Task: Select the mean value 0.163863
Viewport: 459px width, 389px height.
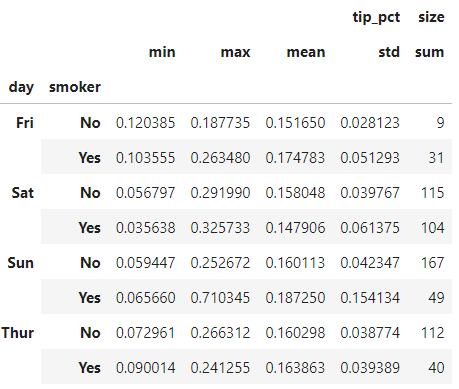Action: (295, 368)
